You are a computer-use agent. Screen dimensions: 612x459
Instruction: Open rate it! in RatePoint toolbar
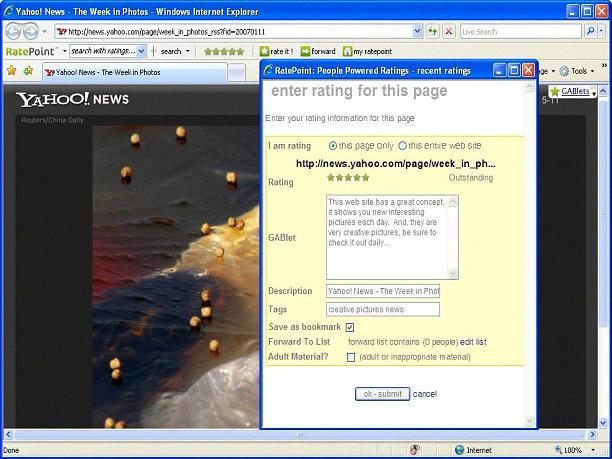[276, 51]
